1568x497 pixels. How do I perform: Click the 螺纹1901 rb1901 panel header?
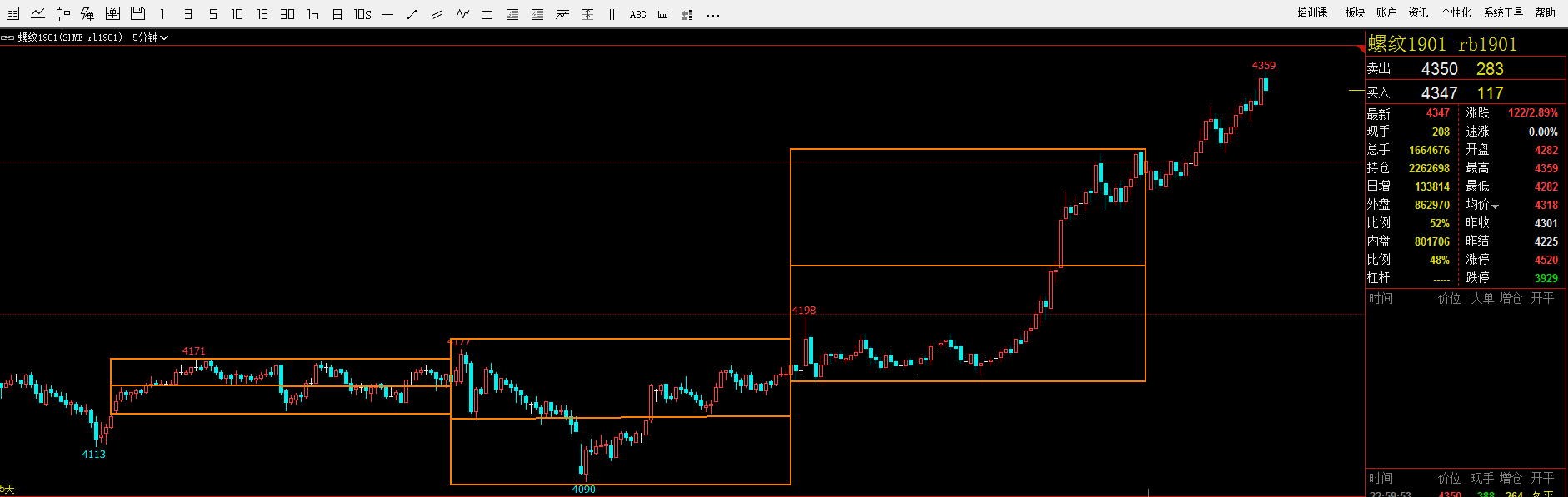(1442, 44)
